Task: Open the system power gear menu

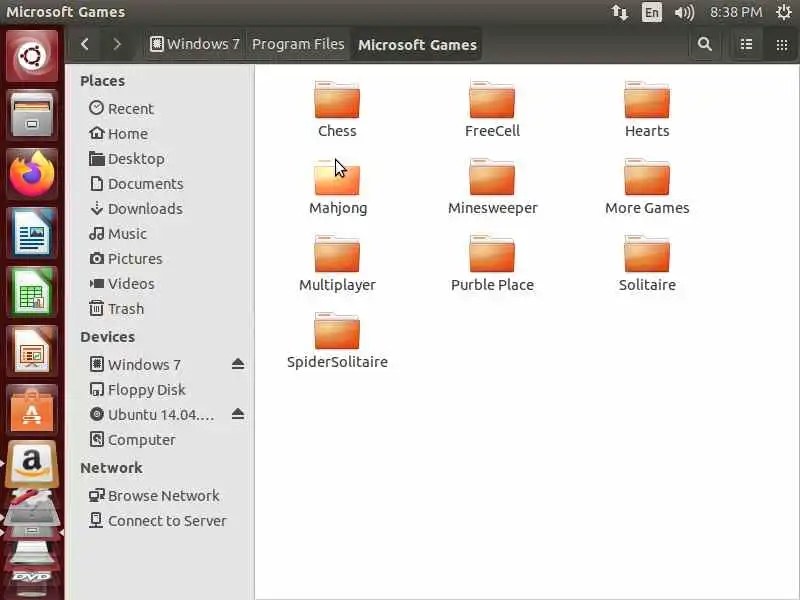Action: click(x=784, y=12)
